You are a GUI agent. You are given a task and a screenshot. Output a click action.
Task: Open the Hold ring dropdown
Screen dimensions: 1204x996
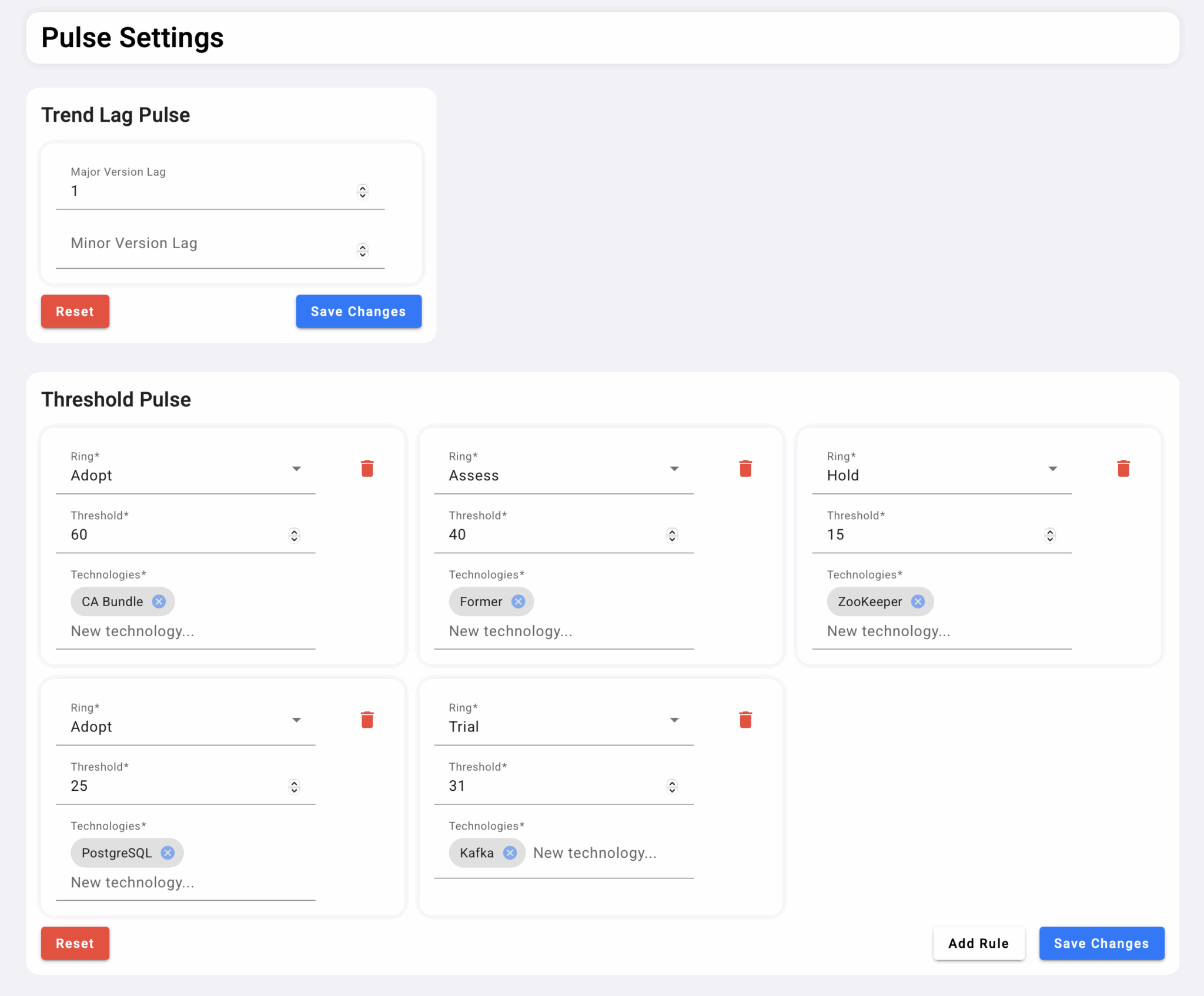point(942,470)
